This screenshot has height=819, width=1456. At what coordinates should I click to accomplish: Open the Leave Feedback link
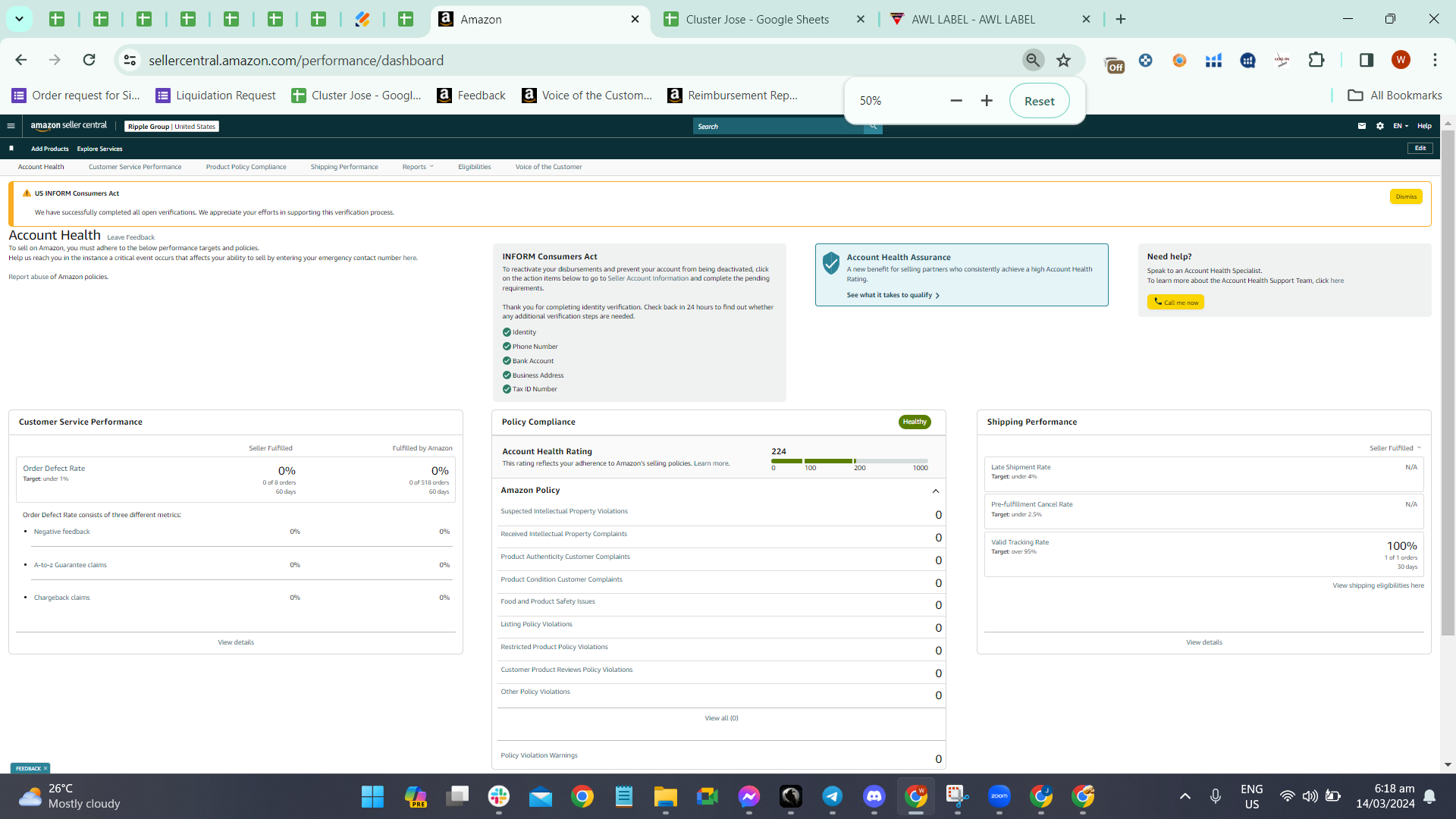coord(130,237)
